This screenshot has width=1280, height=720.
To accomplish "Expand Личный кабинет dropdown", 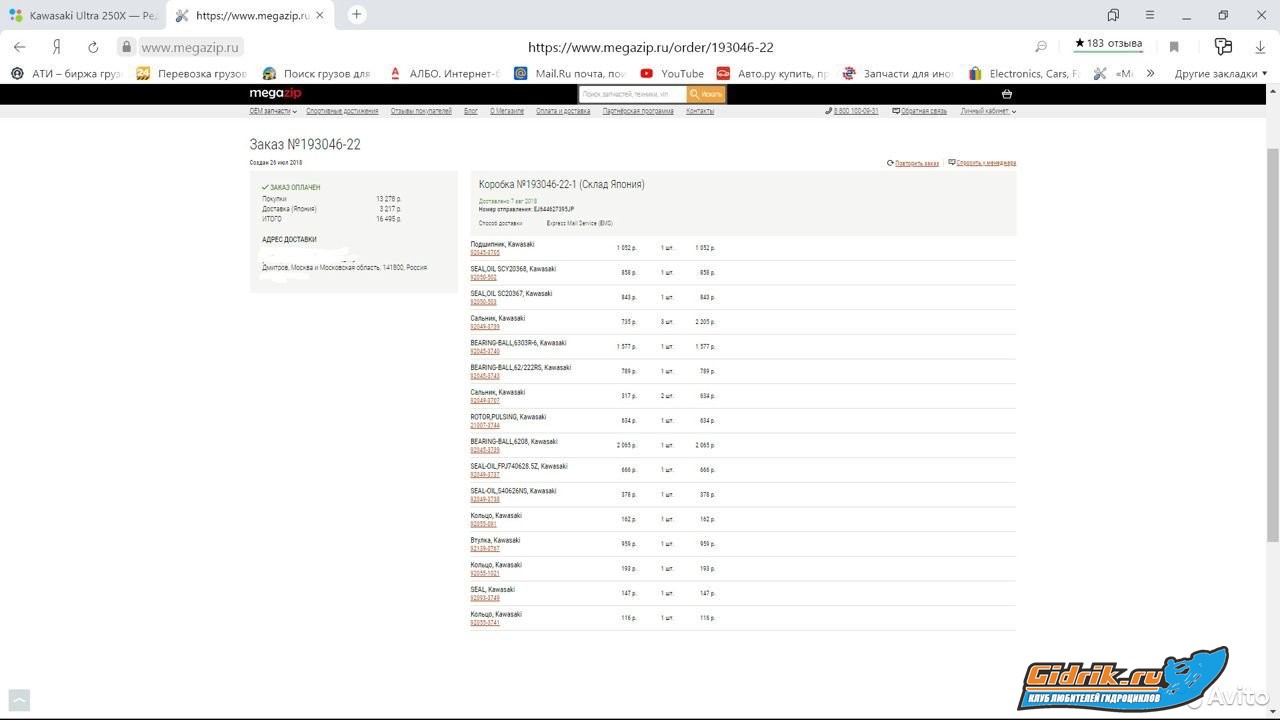I will [x=988, y=111].
